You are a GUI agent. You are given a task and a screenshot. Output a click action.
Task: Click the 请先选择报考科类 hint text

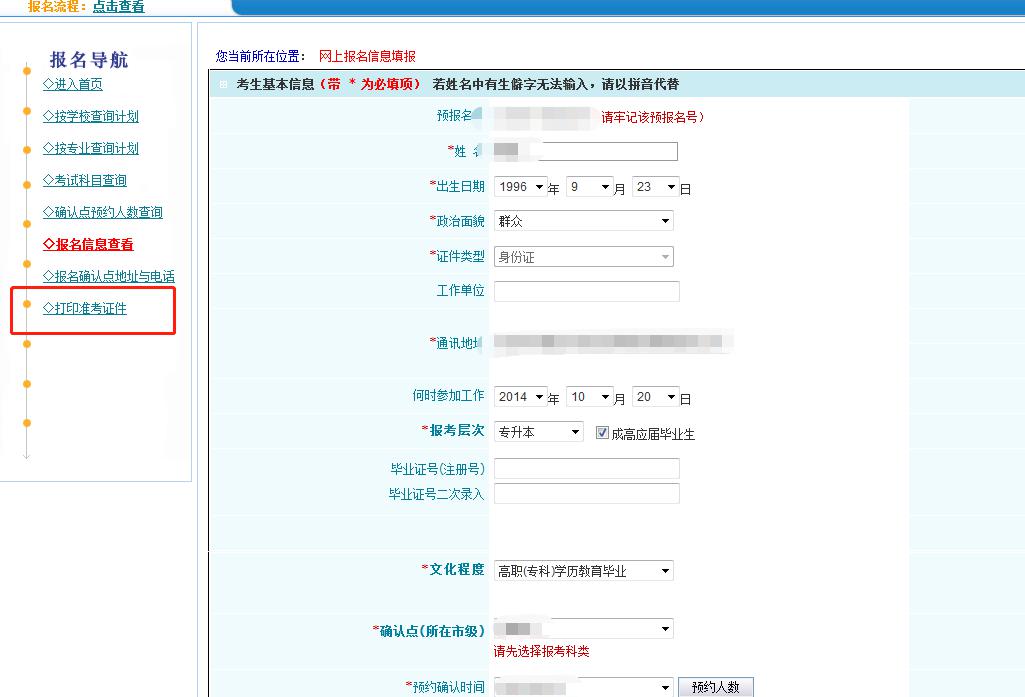pos(541,651)
